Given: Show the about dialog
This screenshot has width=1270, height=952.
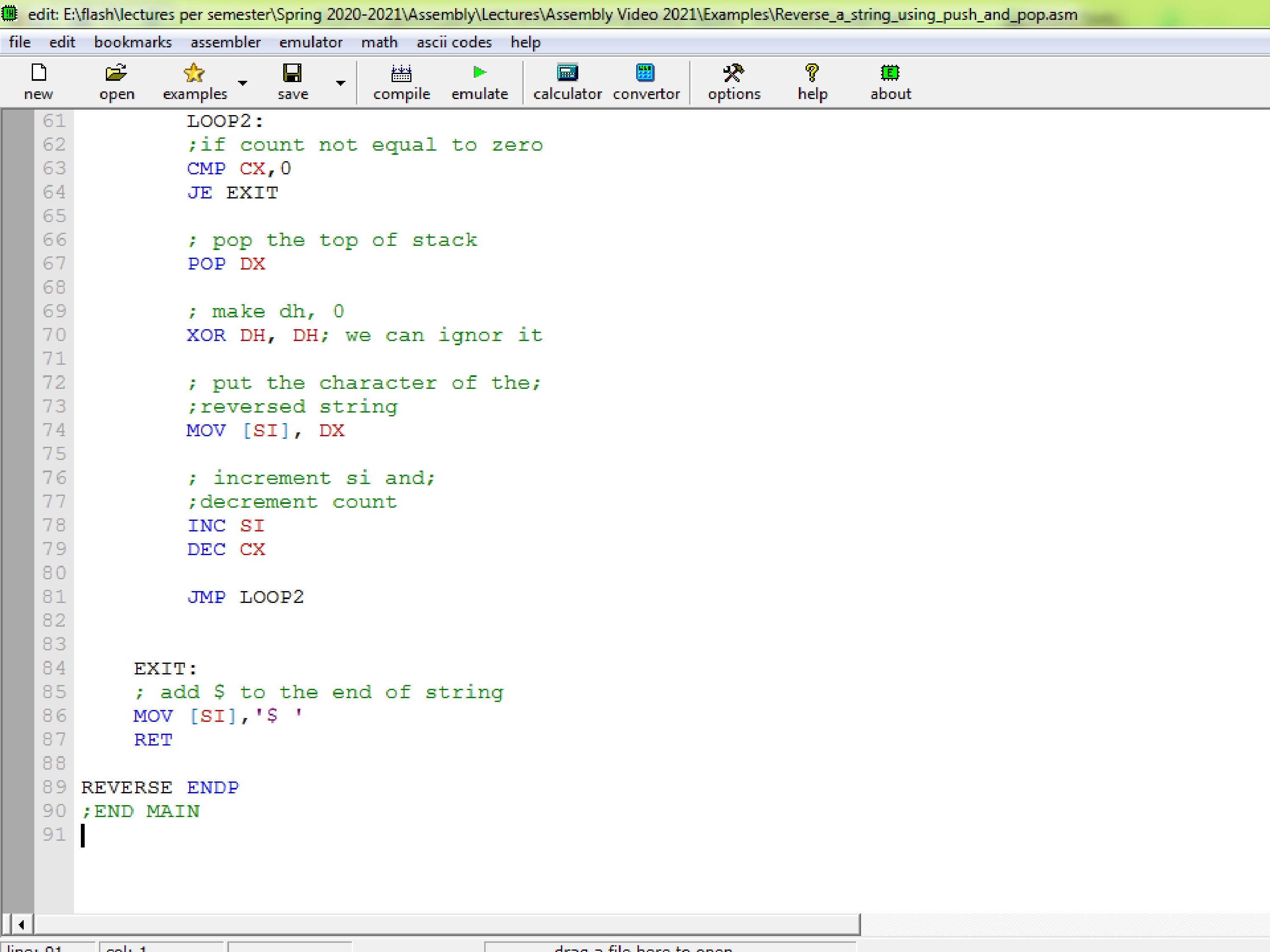Looking at the screenshot, I should tap(890, 82).
